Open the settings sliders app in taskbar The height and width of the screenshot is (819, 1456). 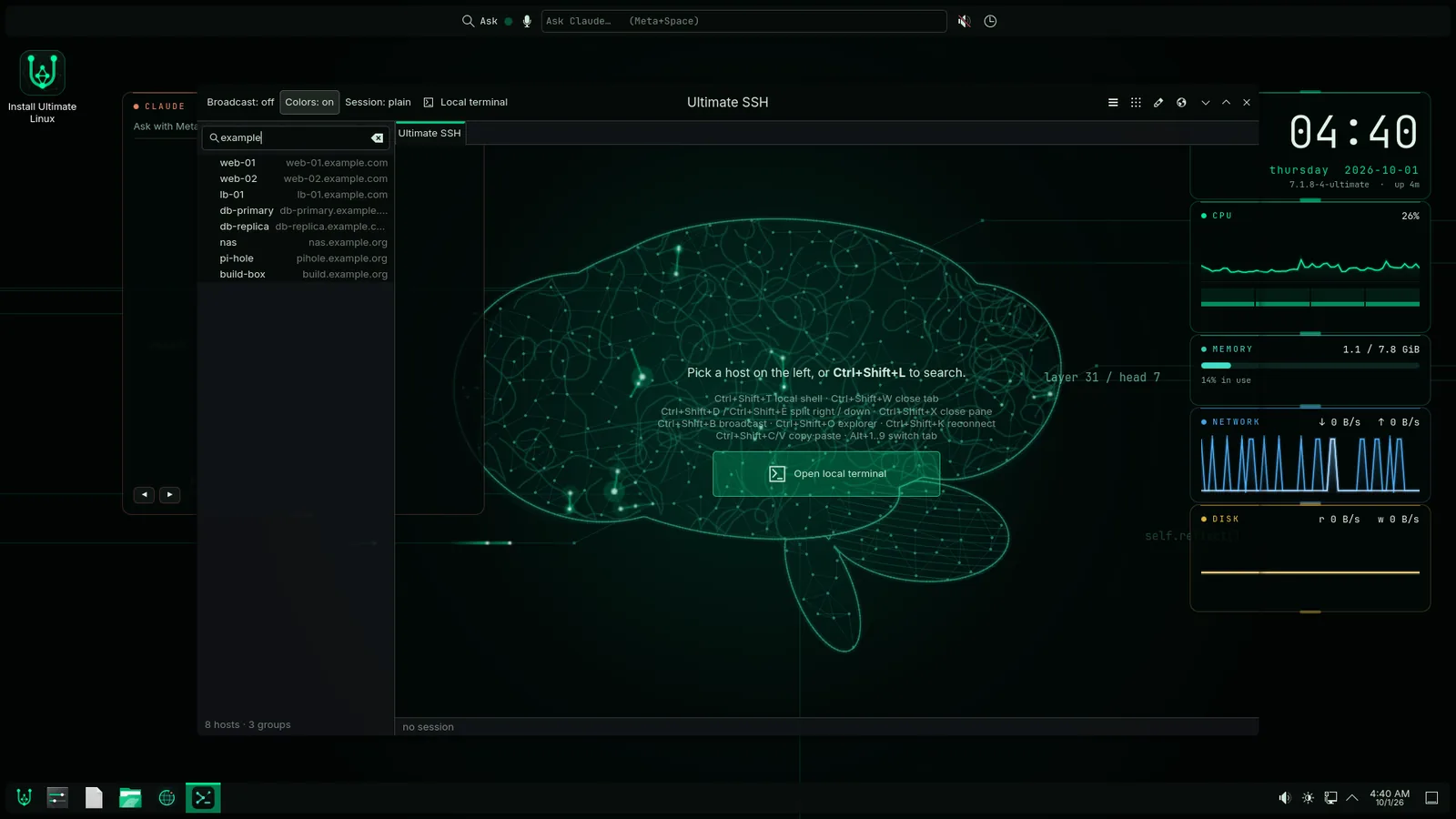[57, 798]
